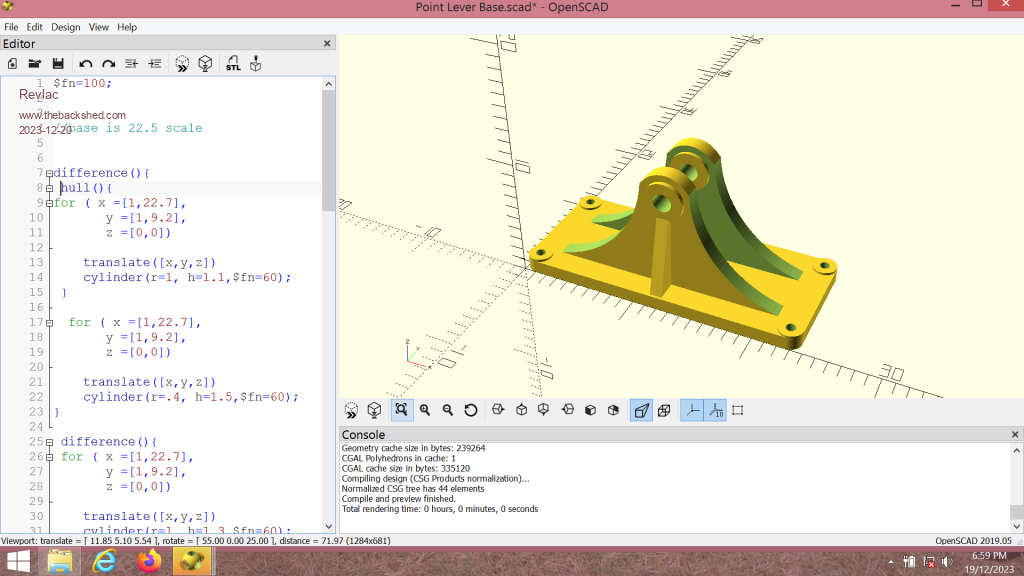The image size is (1024, 576).
Task: Open the Design menu
Action: (66, 27)
